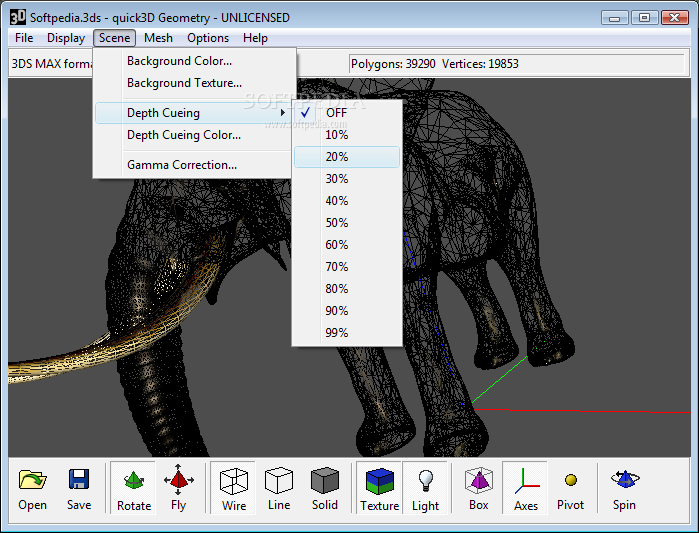Choose Background Texture... menu entry

coord(194,83)
